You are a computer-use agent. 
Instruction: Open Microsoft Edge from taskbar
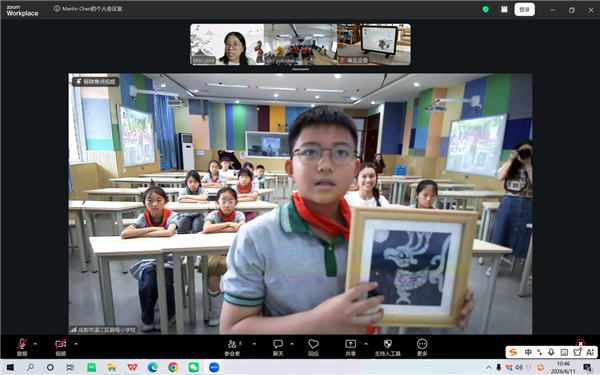click(153, 367)
